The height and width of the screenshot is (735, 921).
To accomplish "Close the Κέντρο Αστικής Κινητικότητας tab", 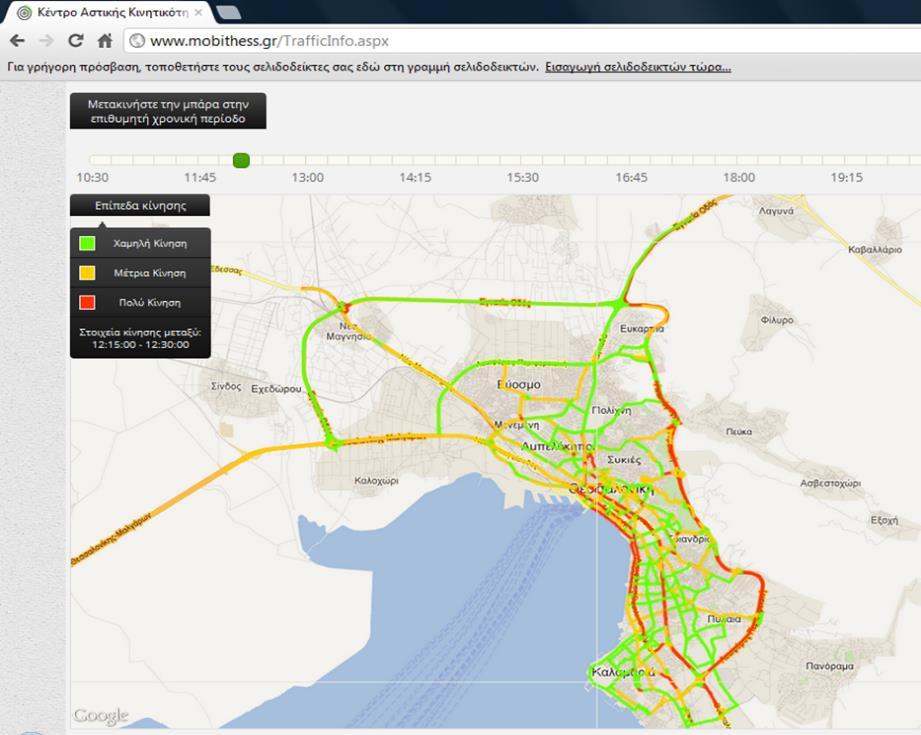I will coord(199,12).
